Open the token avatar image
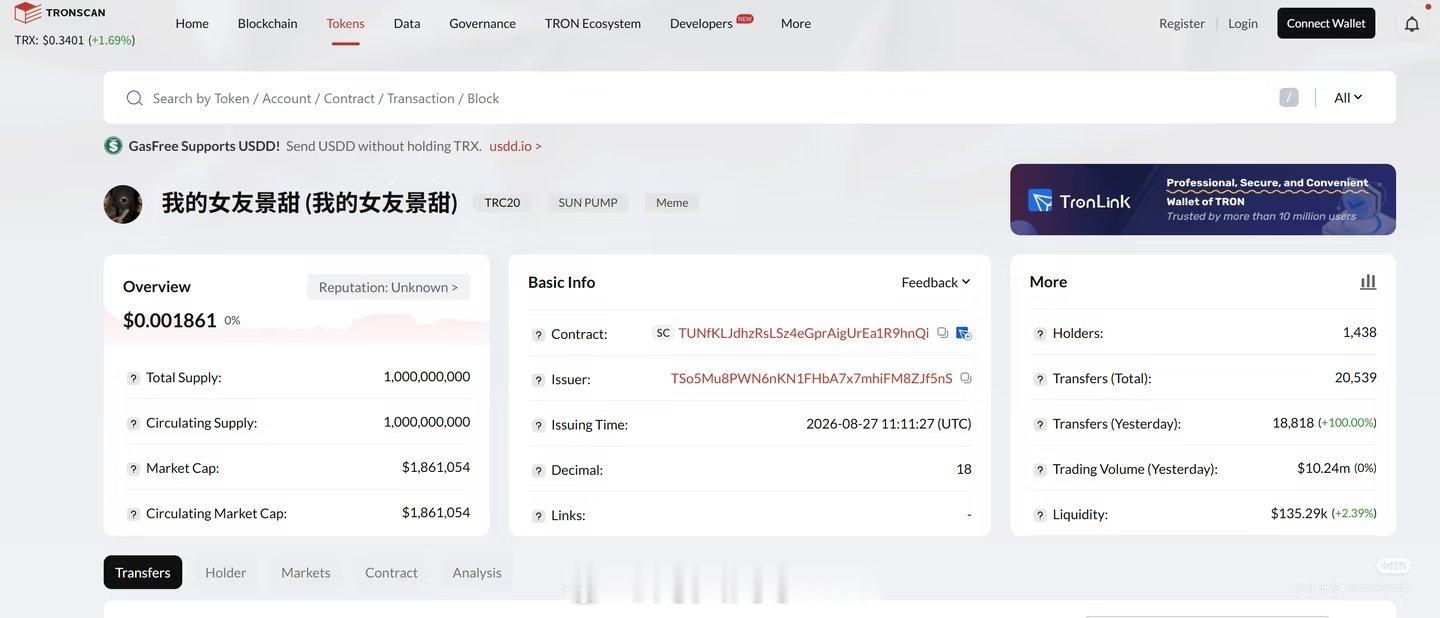Image resolution: width=1440 pixels, height=618 pixels. [123, 204]
